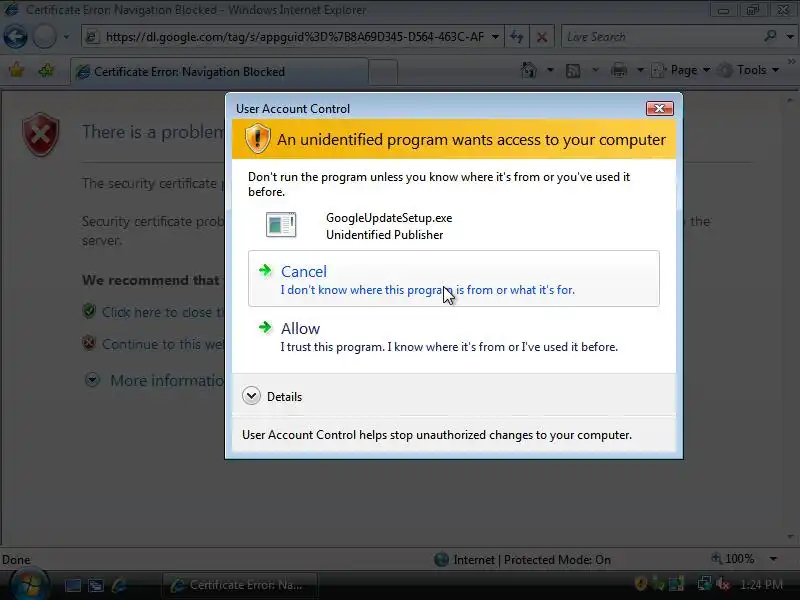Click the security shield tray icon
This screenshot has width=800, height=600.
[640, 583]
